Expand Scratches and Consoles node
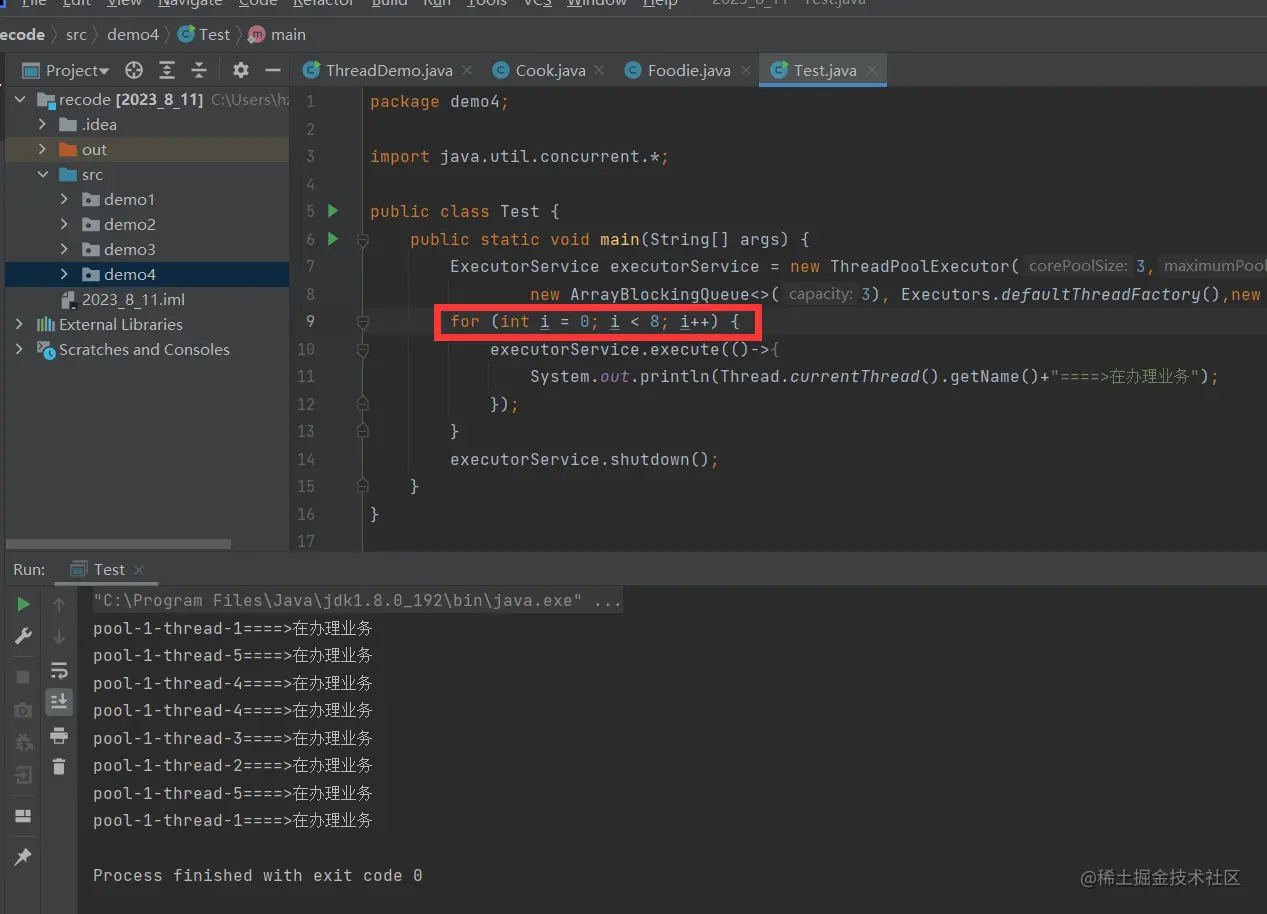The image size is (1267, 914). 20,350
